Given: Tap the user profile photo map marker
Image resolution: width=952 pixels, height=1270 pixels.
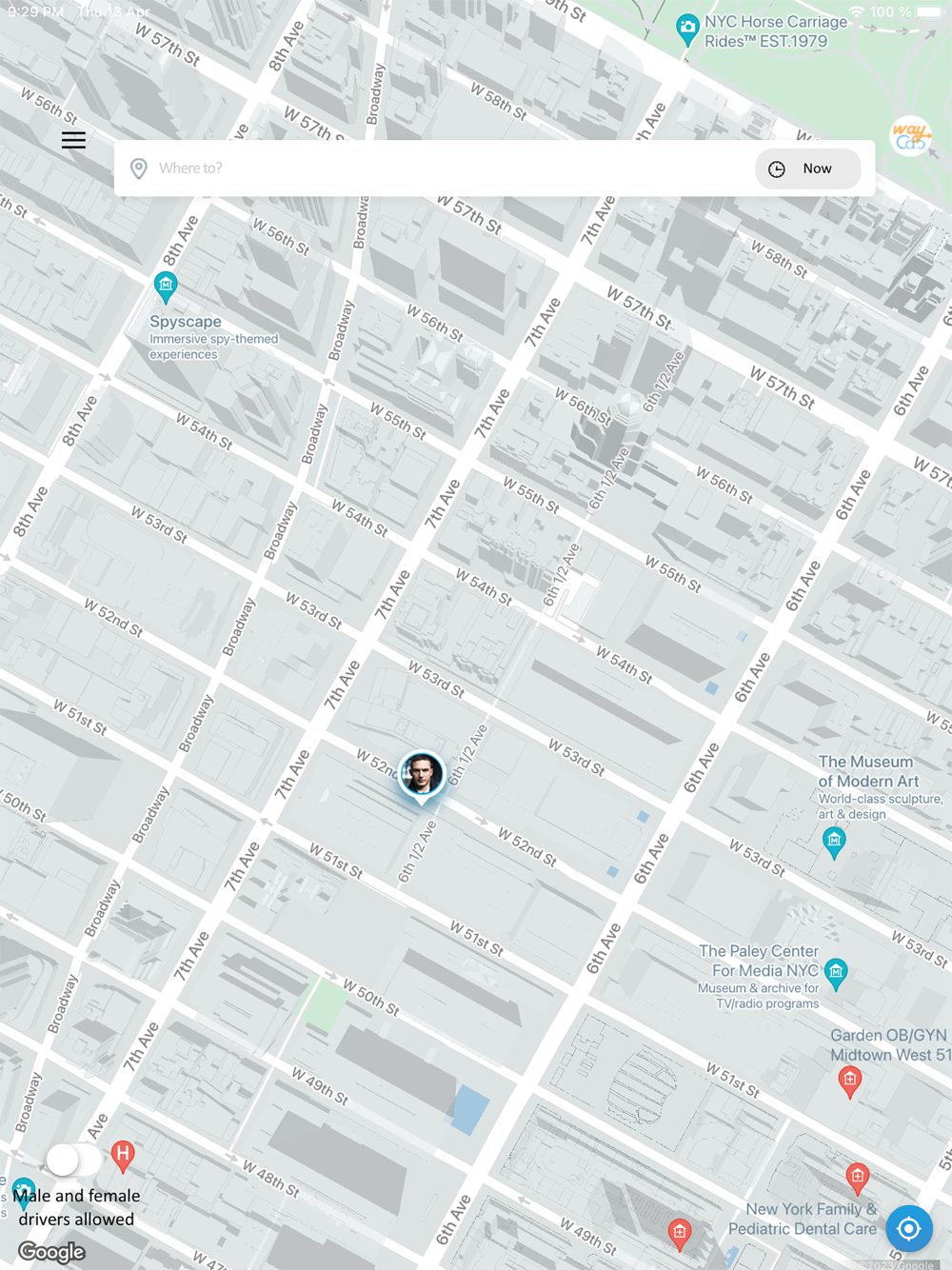Looking at the screenshot, I should point(421,776).
